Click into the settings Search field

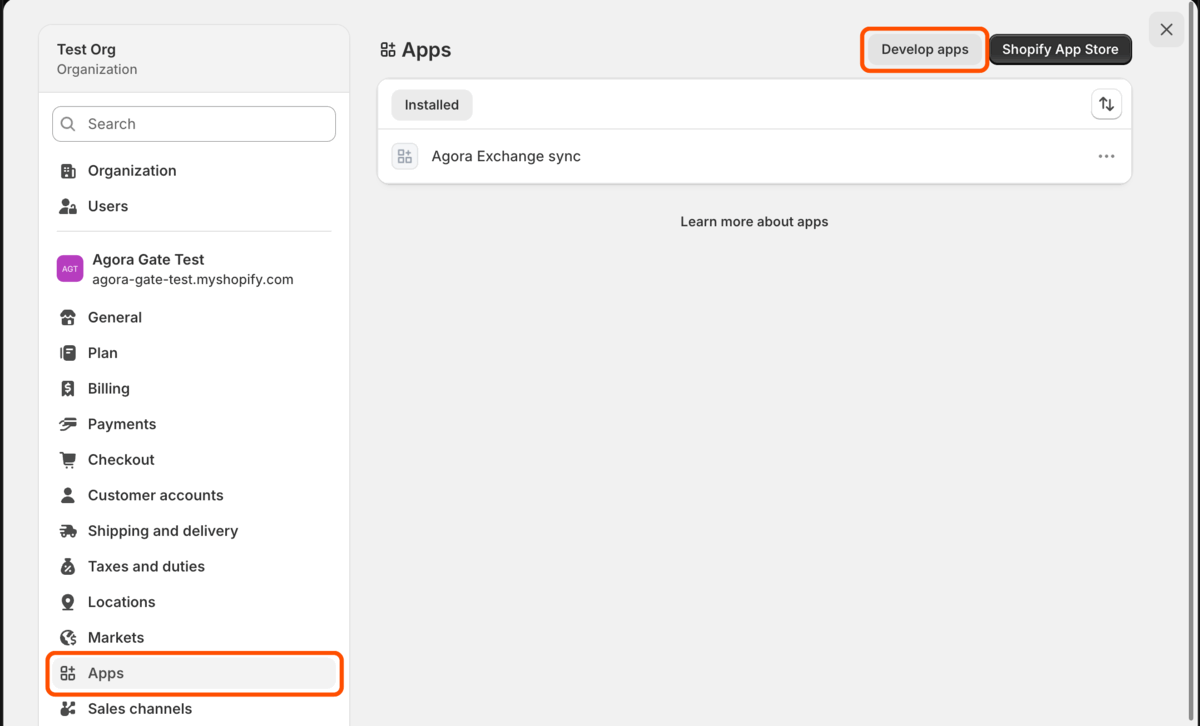pyautogui.click(x=194, y=124)
